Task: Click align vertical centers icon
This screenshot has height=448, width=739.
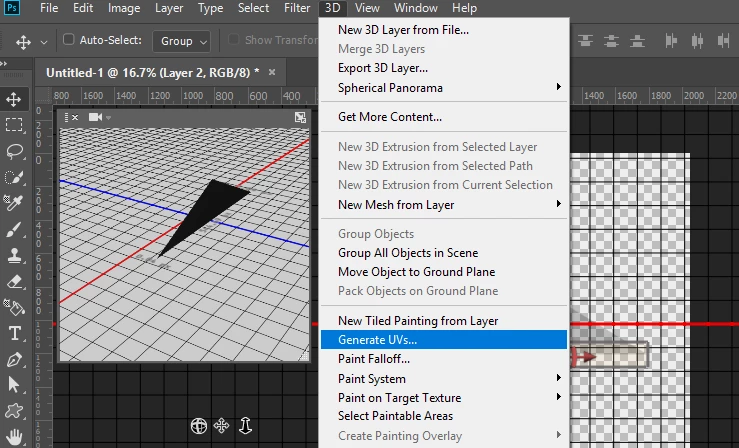Action: coord(611,41)
